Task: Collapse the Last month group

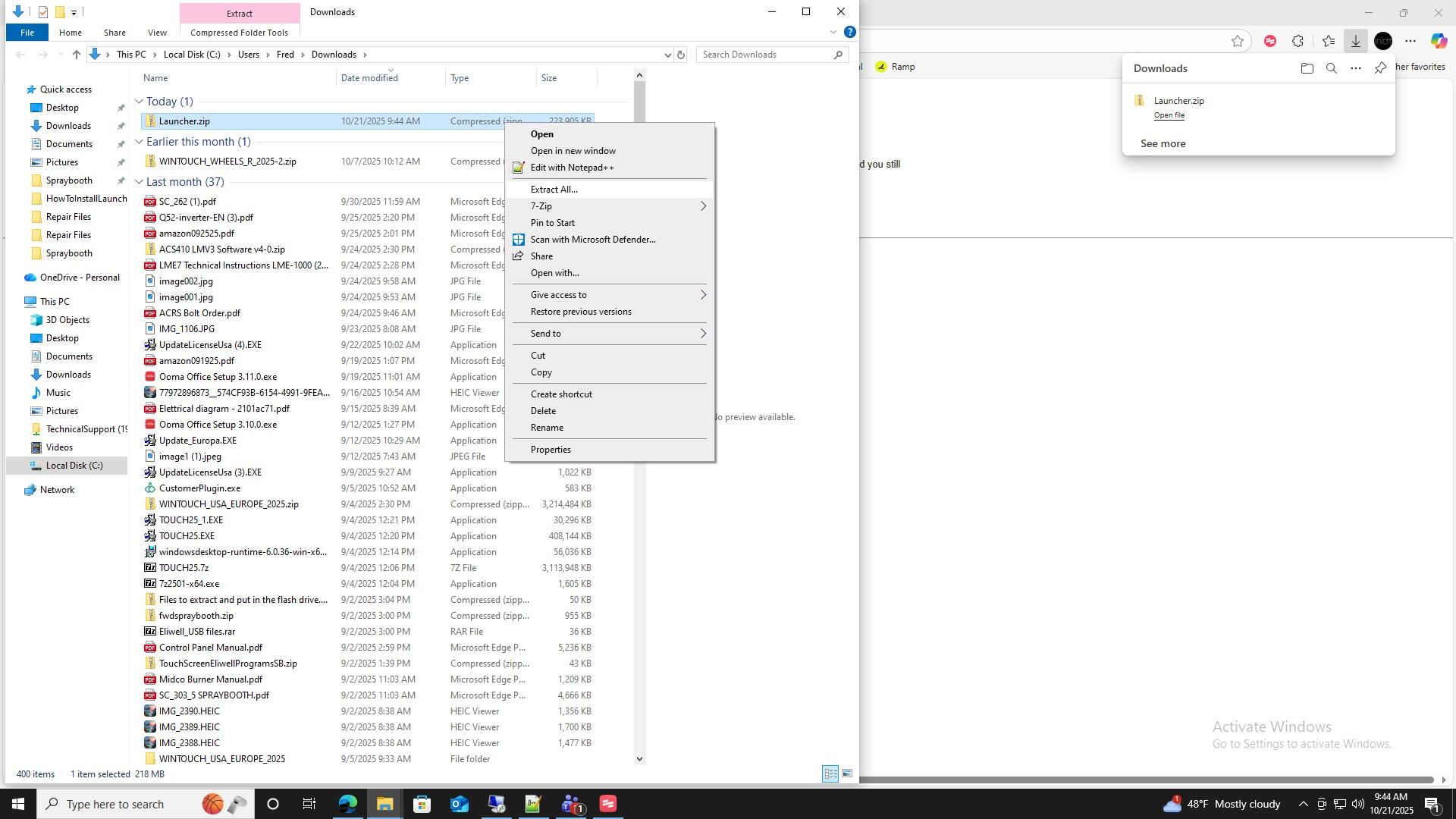Action: point(139,182)
